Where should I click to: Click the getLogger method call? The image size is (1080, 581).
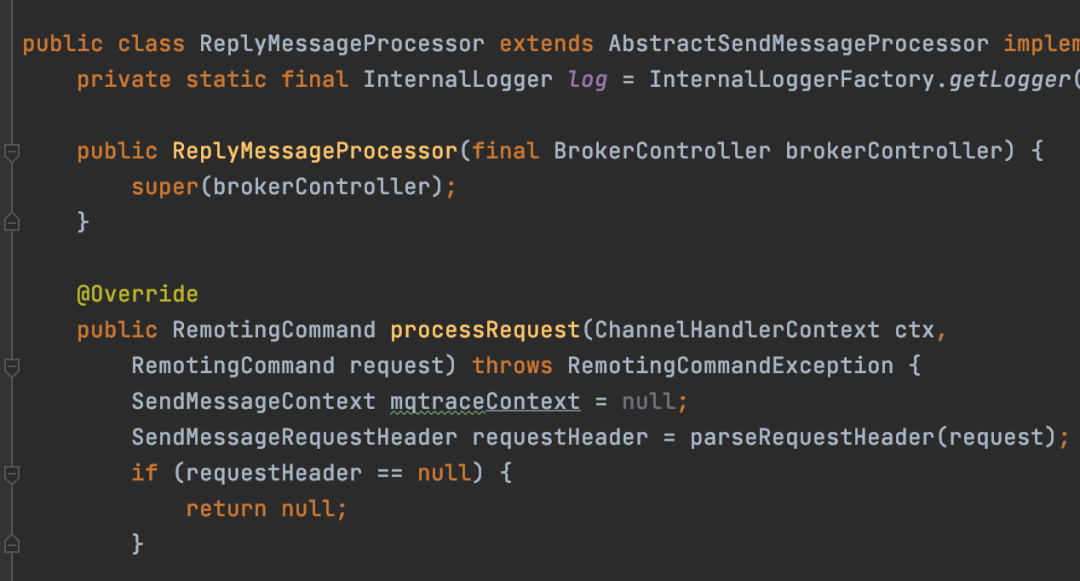pyautogui.click(x=1009, y=79)
